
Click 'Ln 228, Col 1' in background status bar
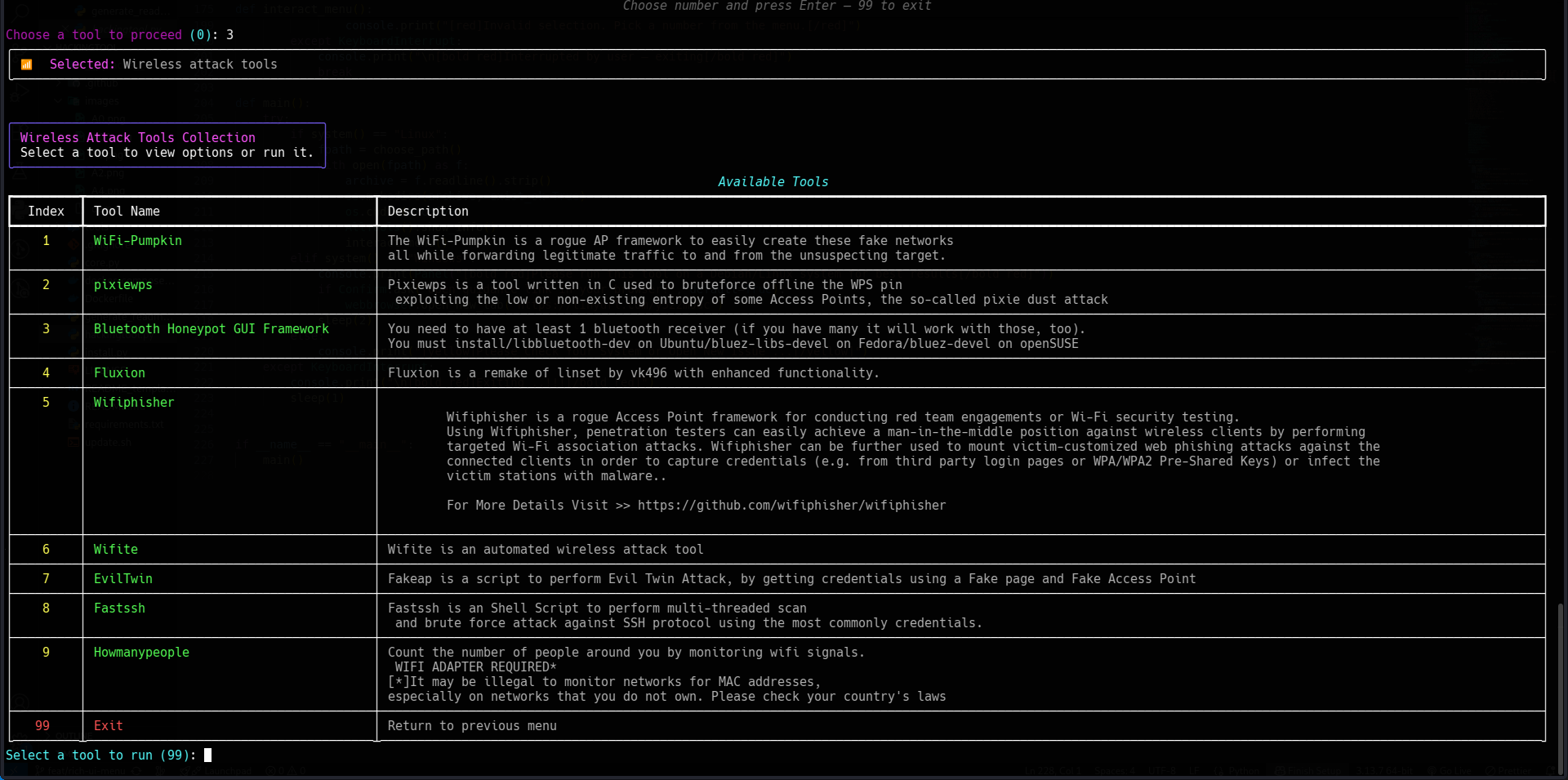tap(1053, 770)
